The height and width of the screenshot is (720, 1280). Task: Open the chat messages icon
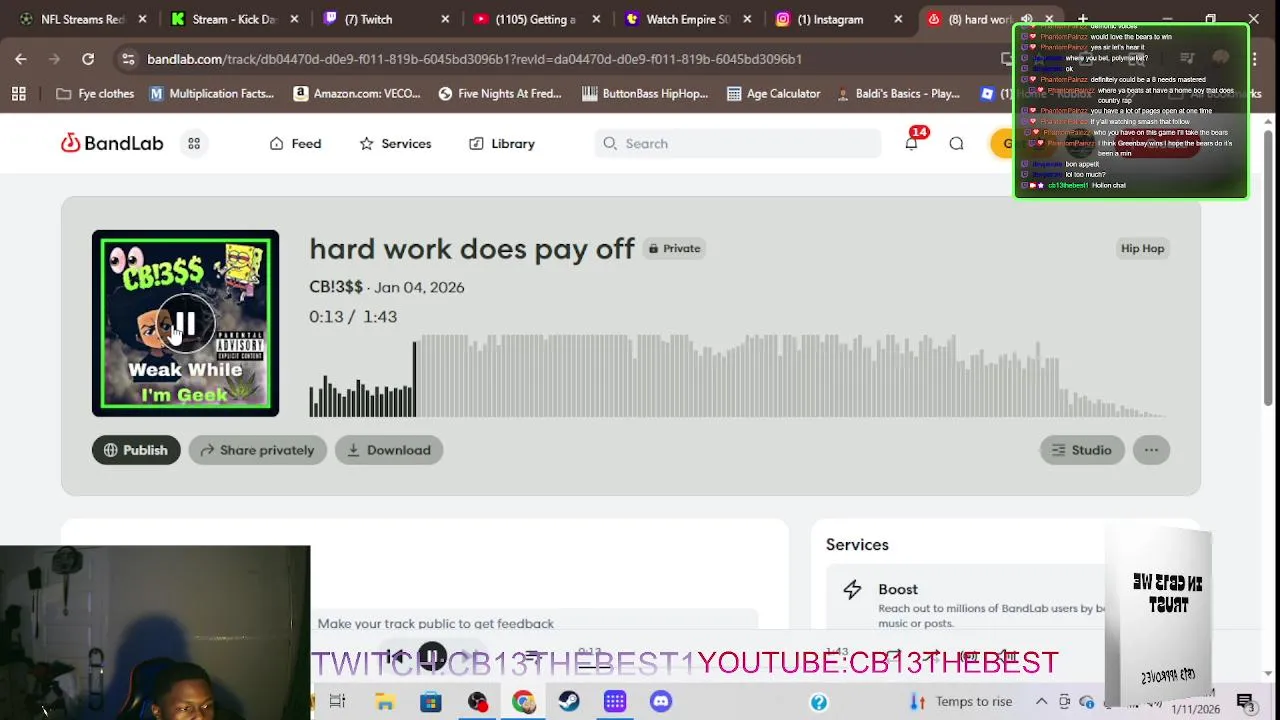(956, 143)
